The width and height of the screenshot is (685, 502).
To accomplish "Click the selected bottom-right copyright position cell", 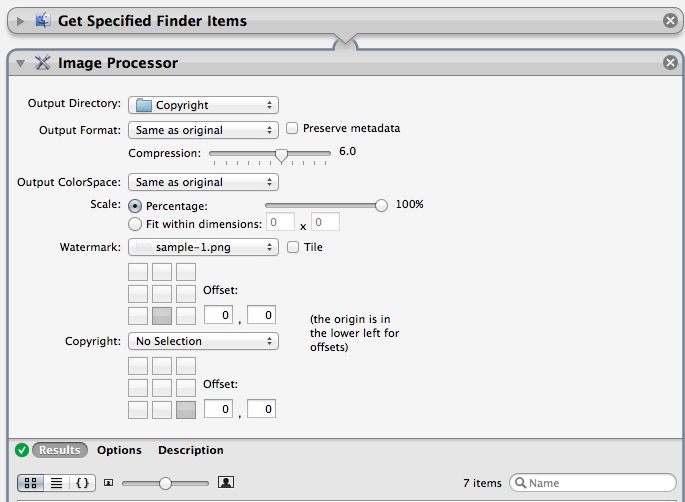I will 186,410.
